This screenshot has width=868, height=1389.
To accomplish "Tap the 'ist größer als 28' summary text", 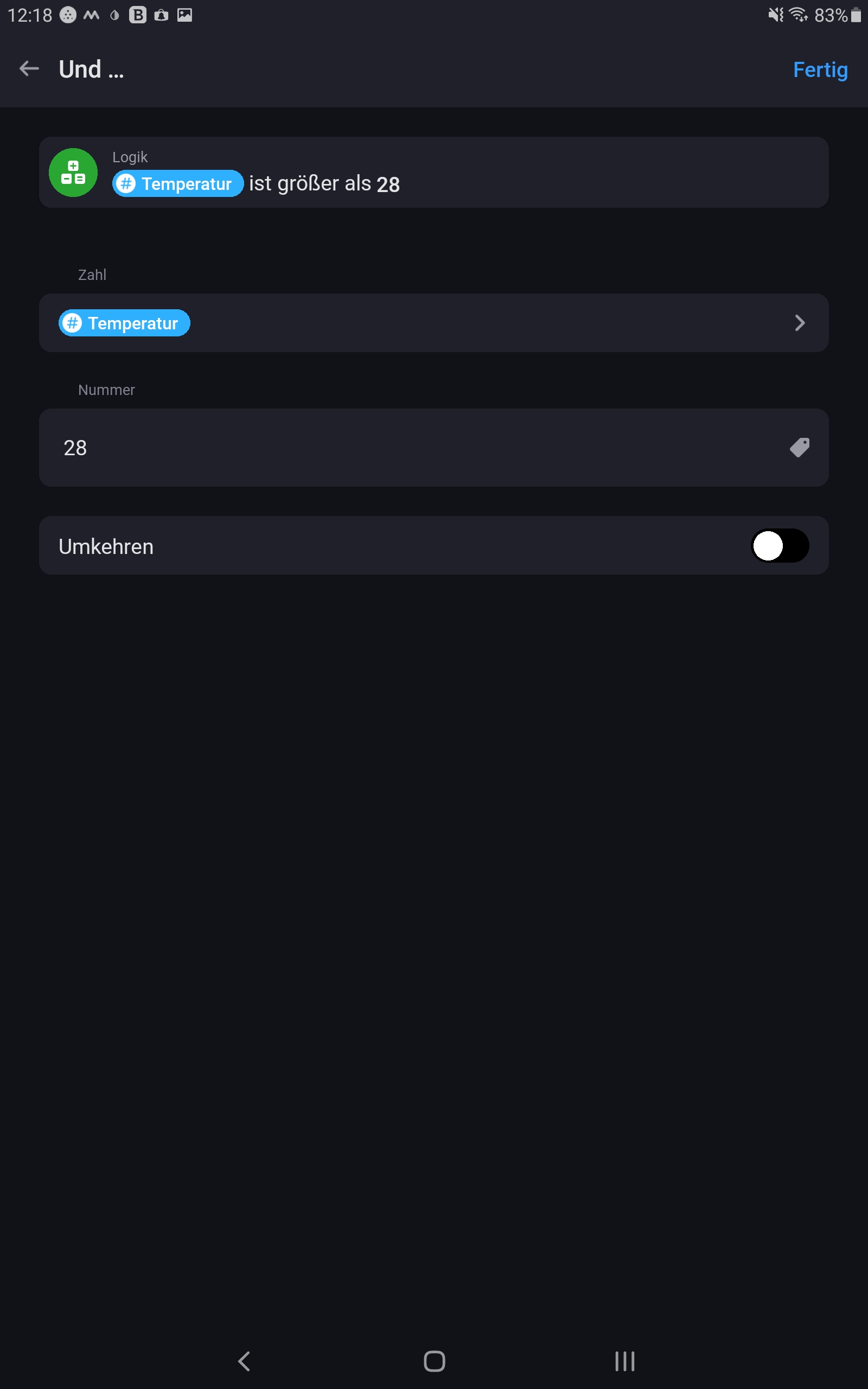I will point(324,184).
